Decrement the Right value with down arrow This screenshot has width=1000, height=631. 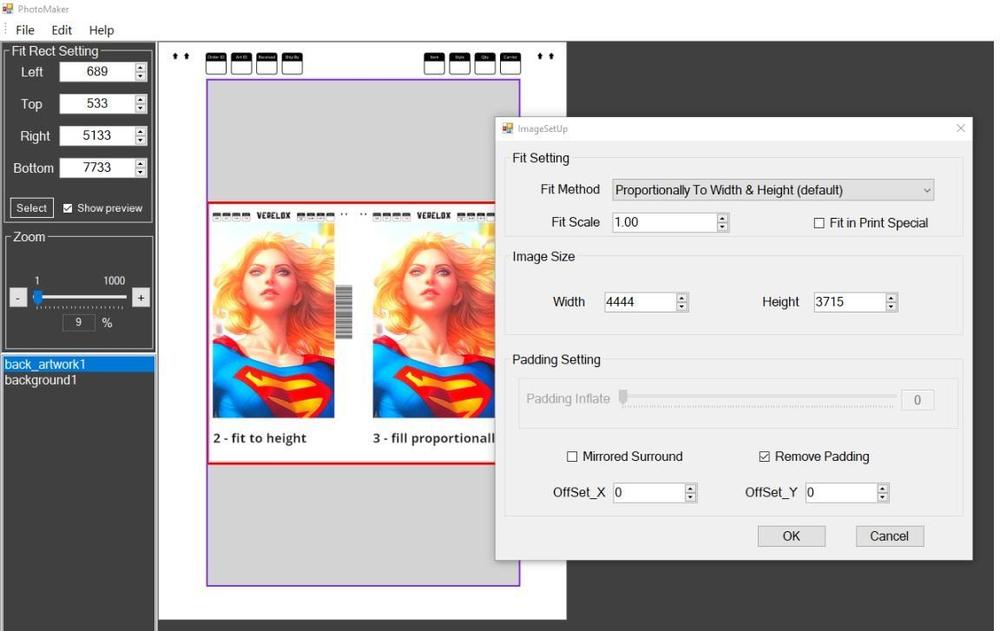pyautogui.click(x=141, y=140)
